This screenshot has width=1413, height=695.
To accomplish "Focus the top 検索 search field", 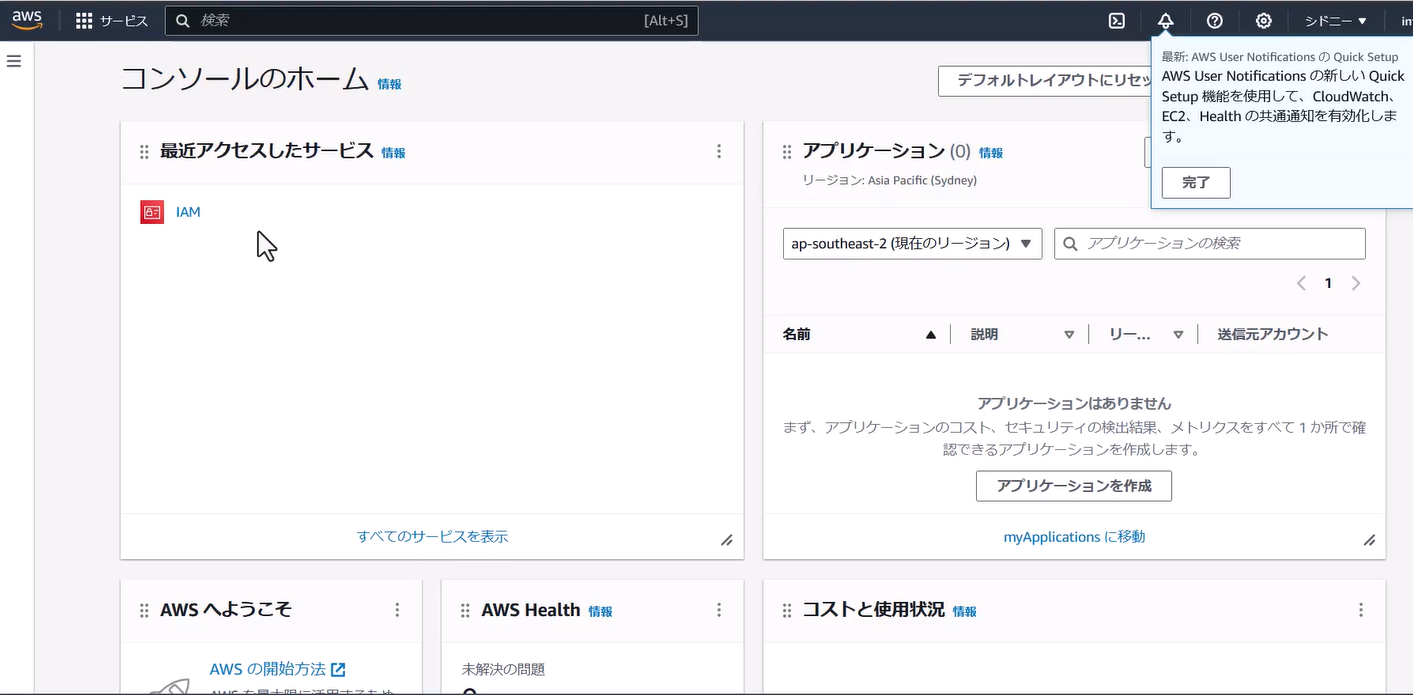I will pos(431,21).
